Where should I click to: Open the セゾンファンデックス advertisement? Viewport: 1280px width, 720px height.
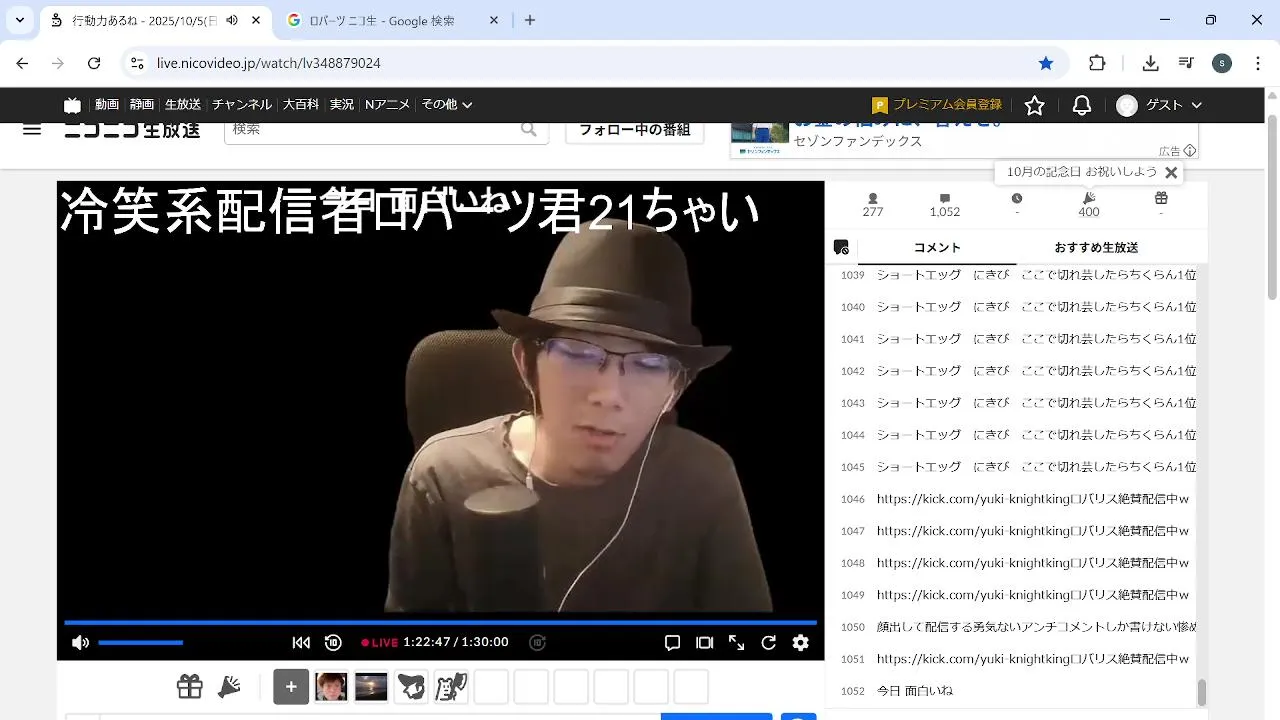click(x=964, y=140)
